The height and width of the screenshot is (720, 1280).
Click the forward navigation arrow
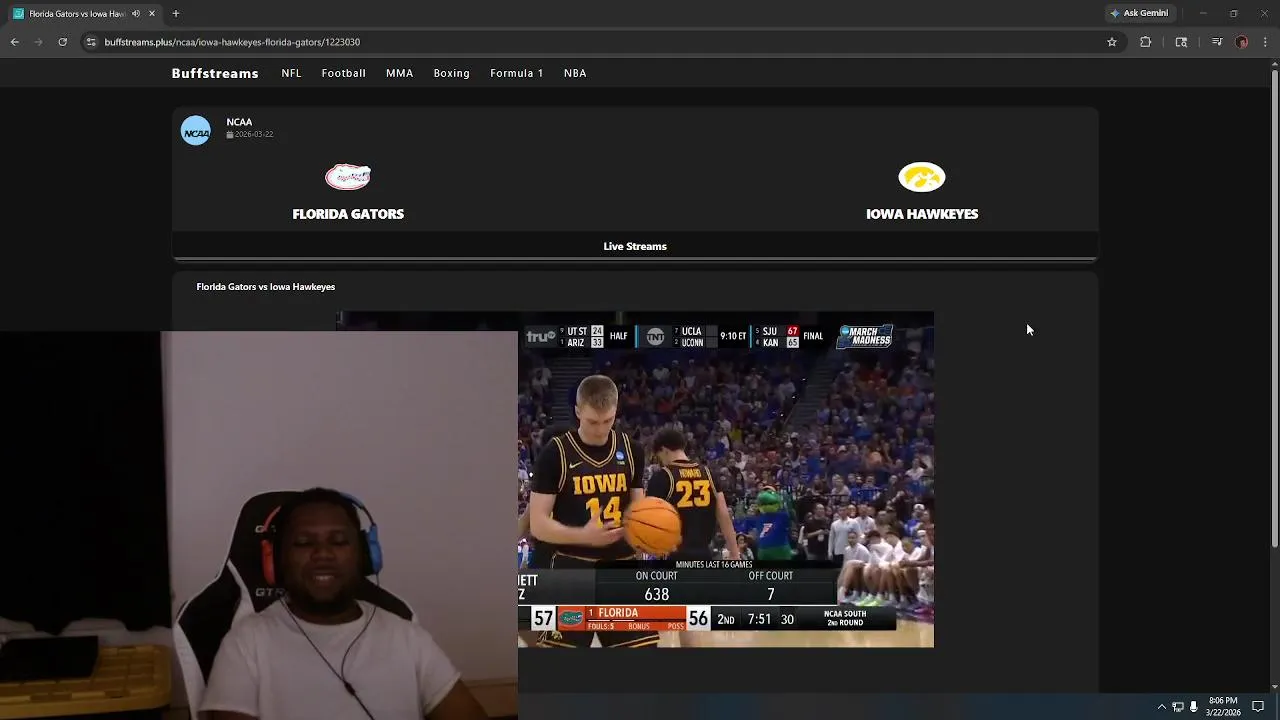pos(39,42)
